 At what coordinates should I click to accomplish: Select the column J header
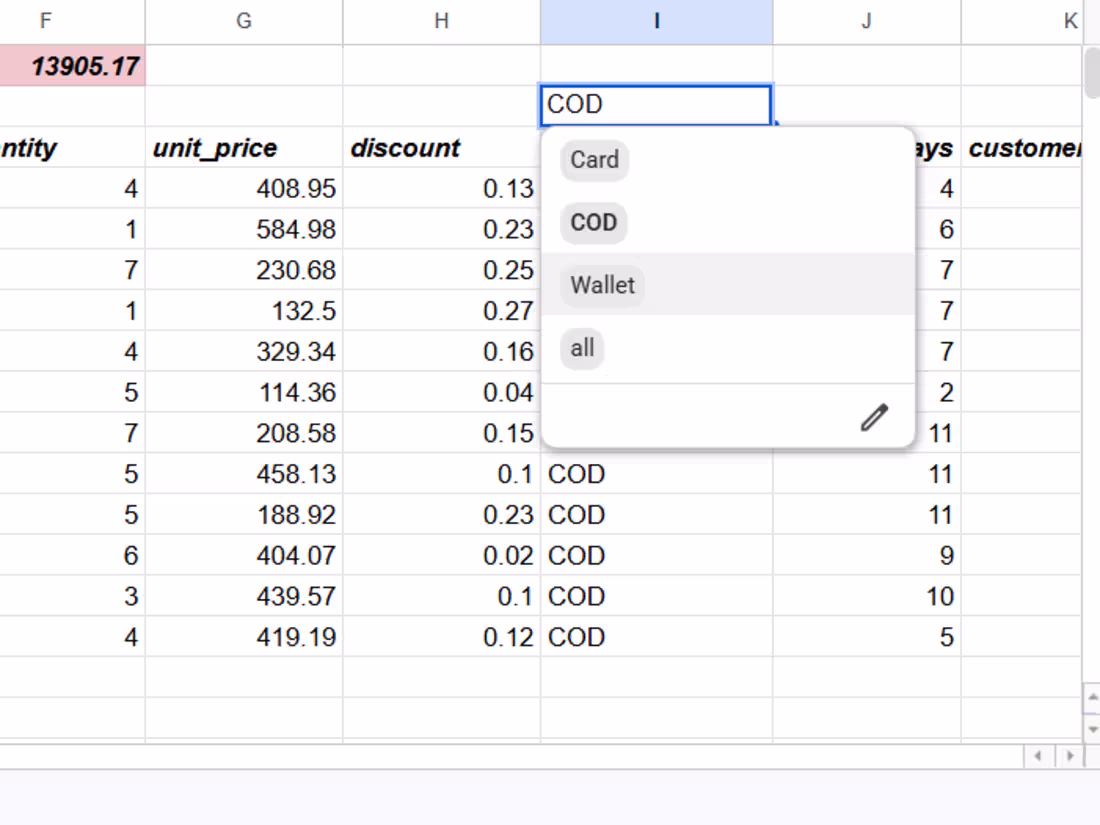[867, 22]
